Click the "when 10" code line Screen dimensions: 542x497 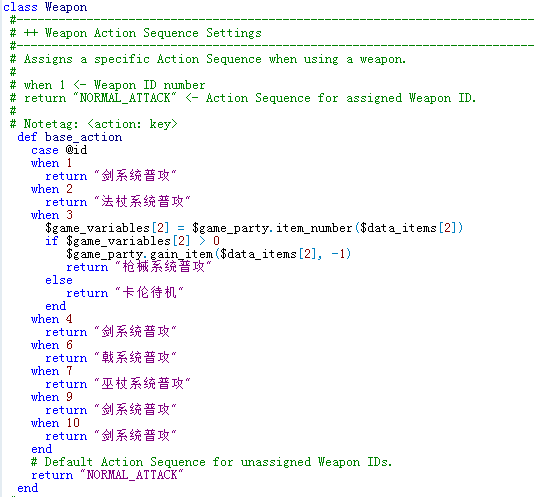pos(55,423)
